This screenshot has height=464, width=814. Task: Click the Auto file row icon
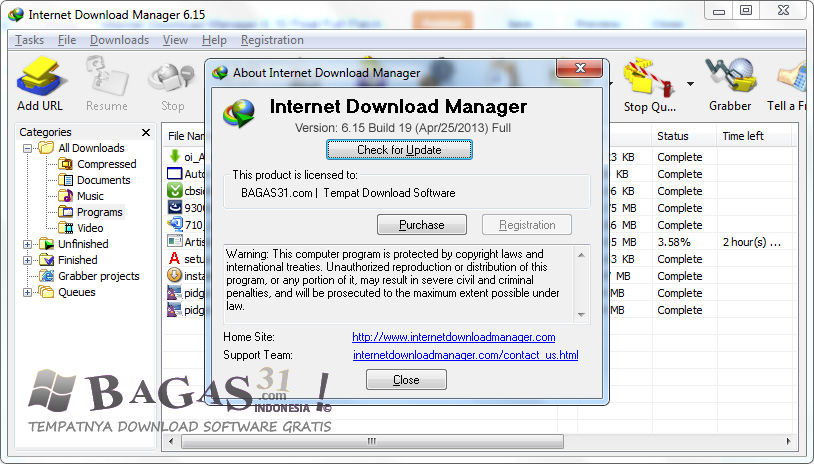[x=174, y=173]
